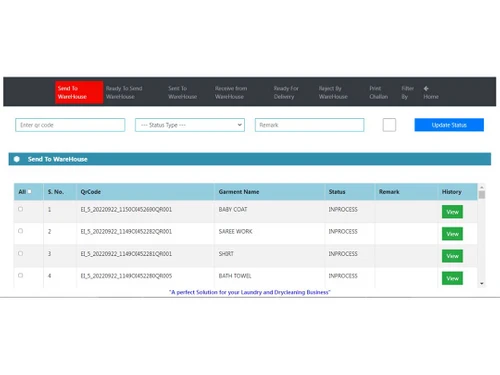
Task: Click INPROCESS status of BABY COAT
Action: (x=343, y=209)
